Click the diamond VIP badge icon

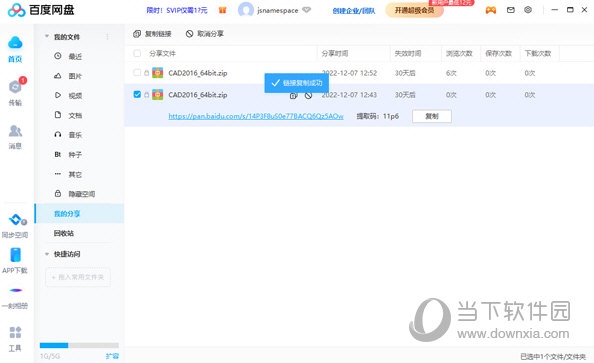click(306, 10)
